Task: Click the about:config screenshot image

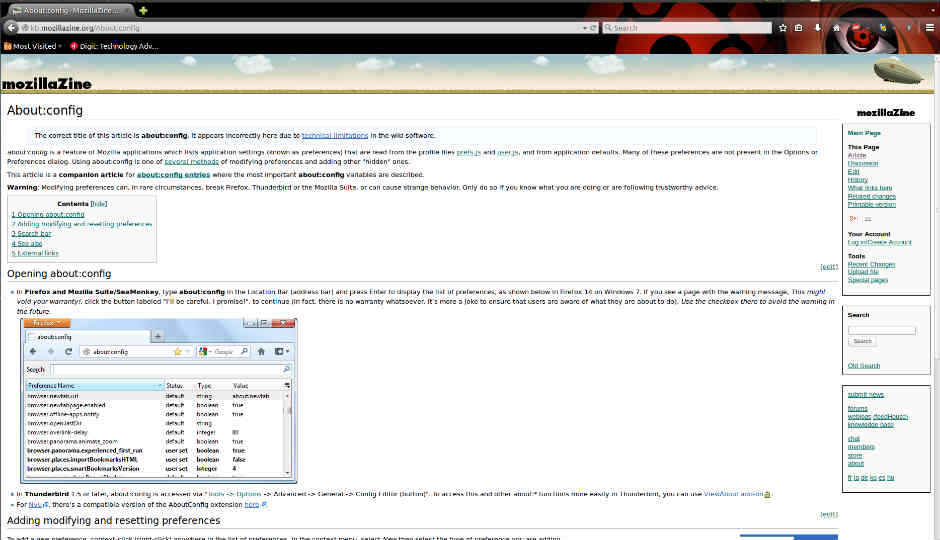Action: coord(159,400)
